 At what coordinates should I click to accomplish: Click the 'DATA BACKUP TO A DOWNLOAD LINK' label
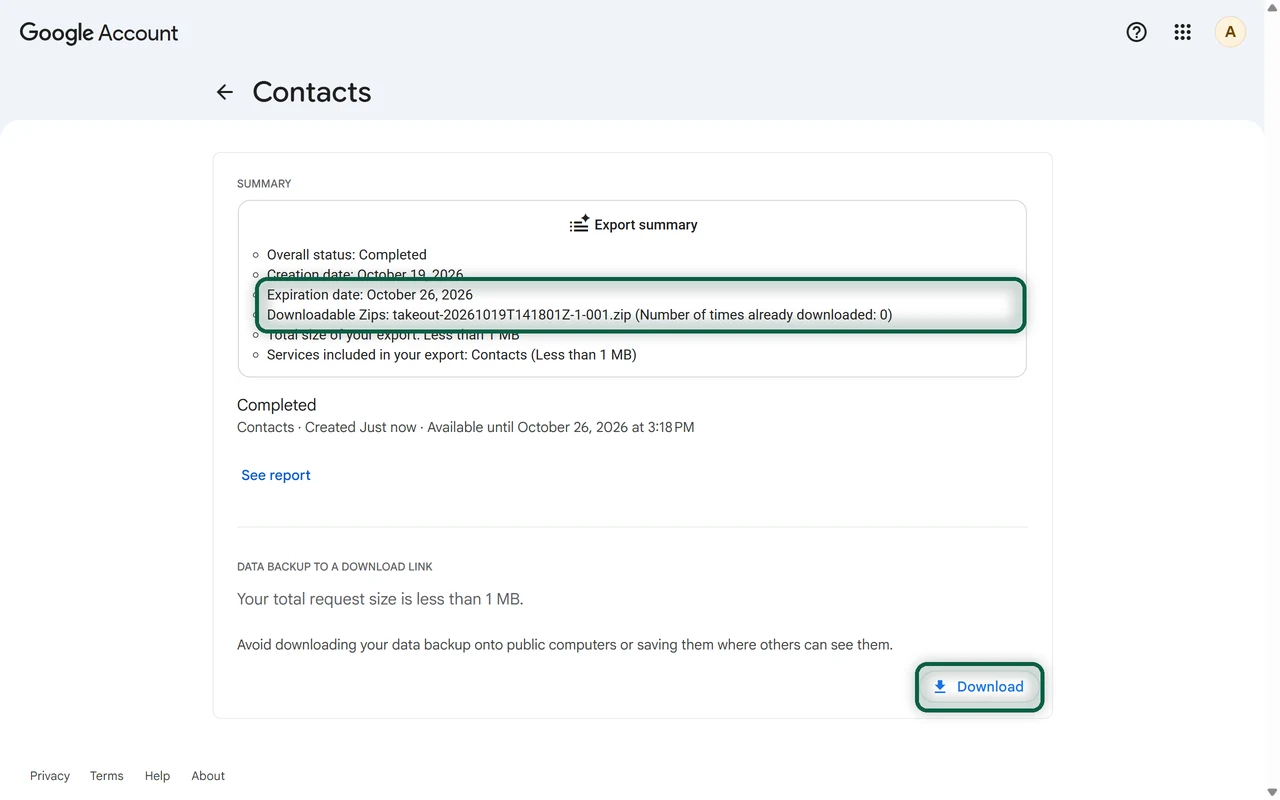(x=335, y=567)
